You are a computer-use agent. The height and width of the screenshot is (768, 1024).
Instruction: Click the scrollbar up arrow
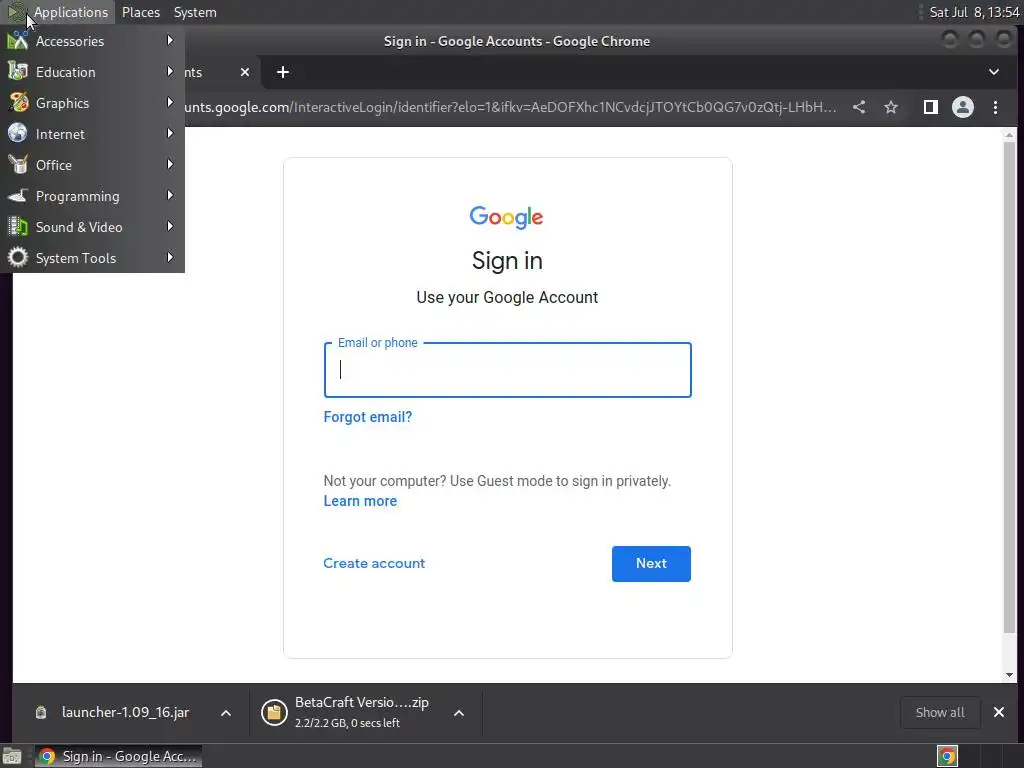(1010, 135)
